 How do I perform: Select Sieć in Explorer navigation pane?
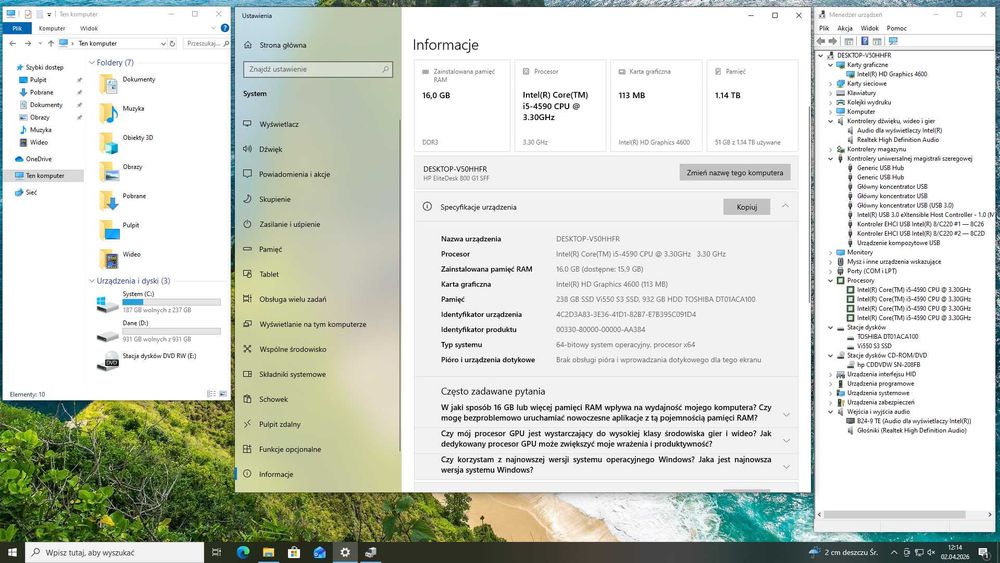pos(31,192)
